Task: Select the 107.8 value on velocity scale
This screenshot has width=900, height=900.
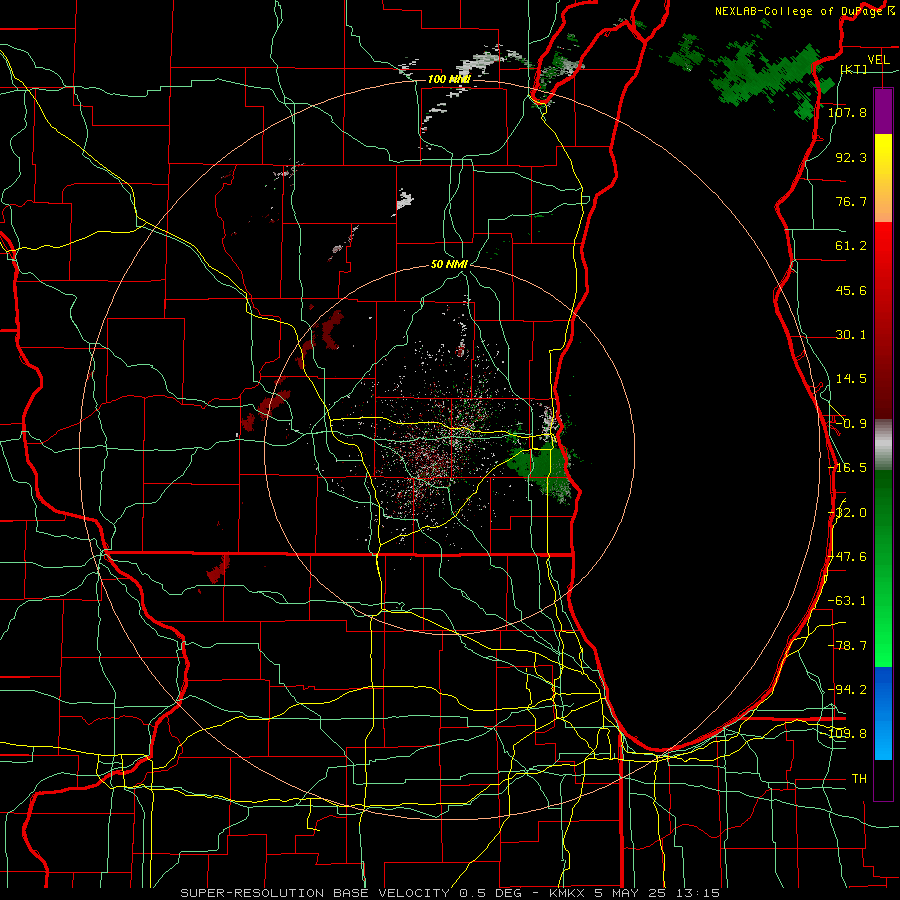Action: pyautogui.click(x=847, y=112)
